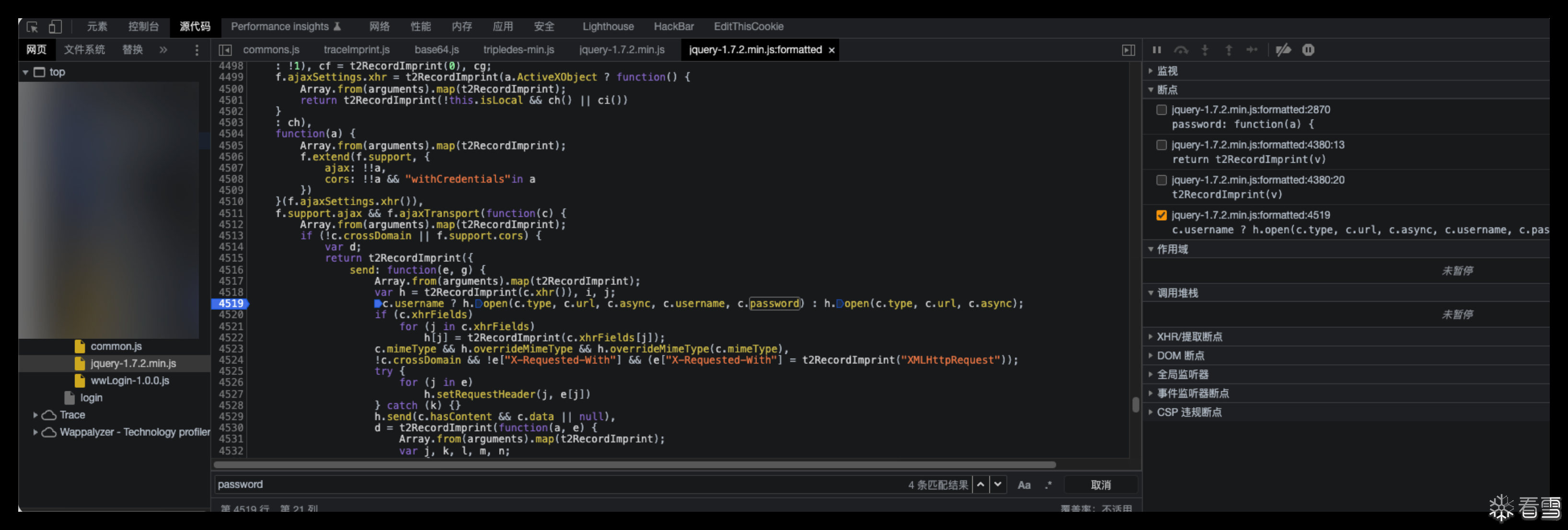This screenshot has width=1568, height=530.
Task: Toggle pause on exceptions
Action: click(x=1308, y=50)
